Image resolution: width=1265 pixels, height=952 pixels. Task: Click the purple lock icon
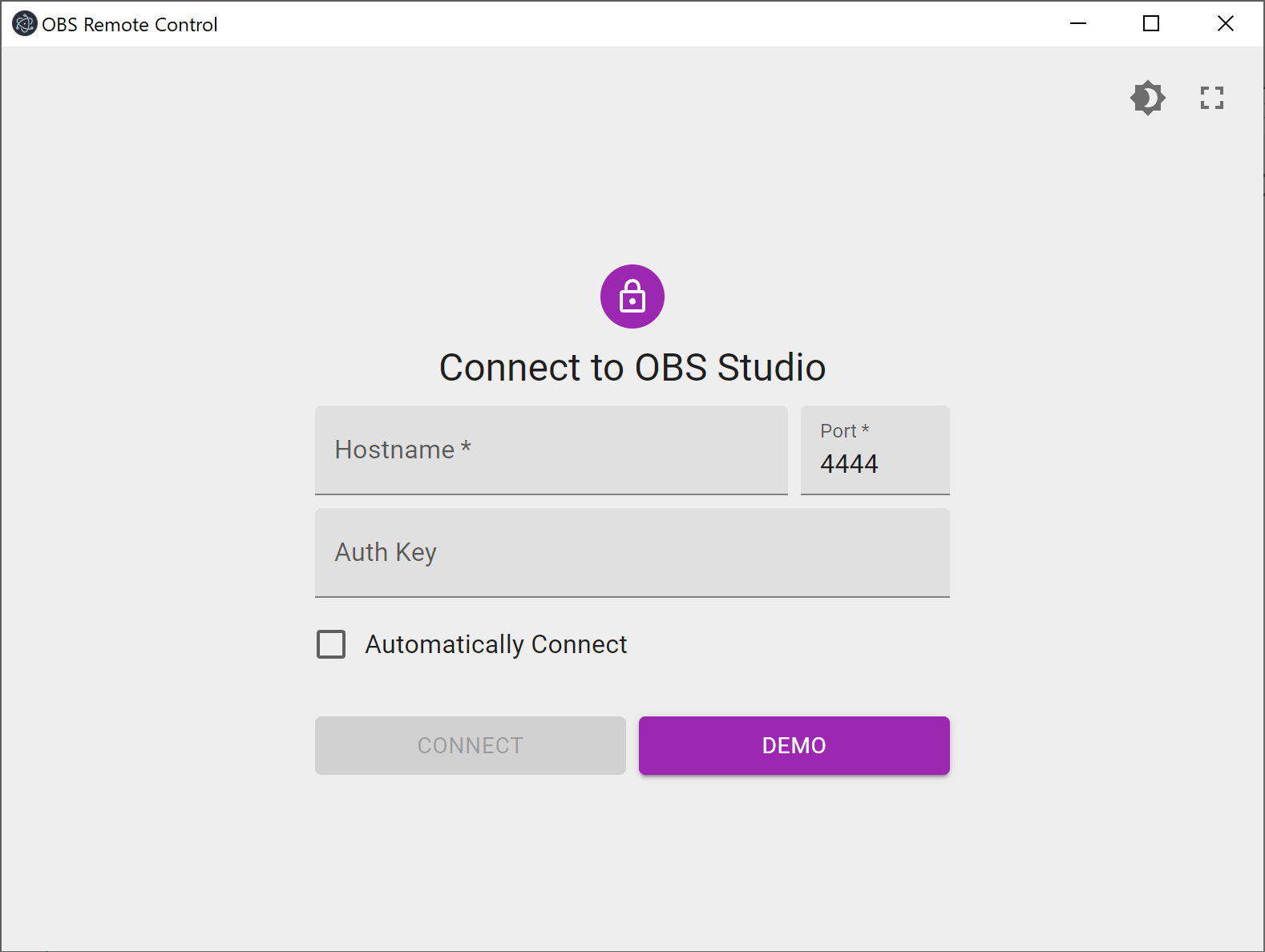632,296
